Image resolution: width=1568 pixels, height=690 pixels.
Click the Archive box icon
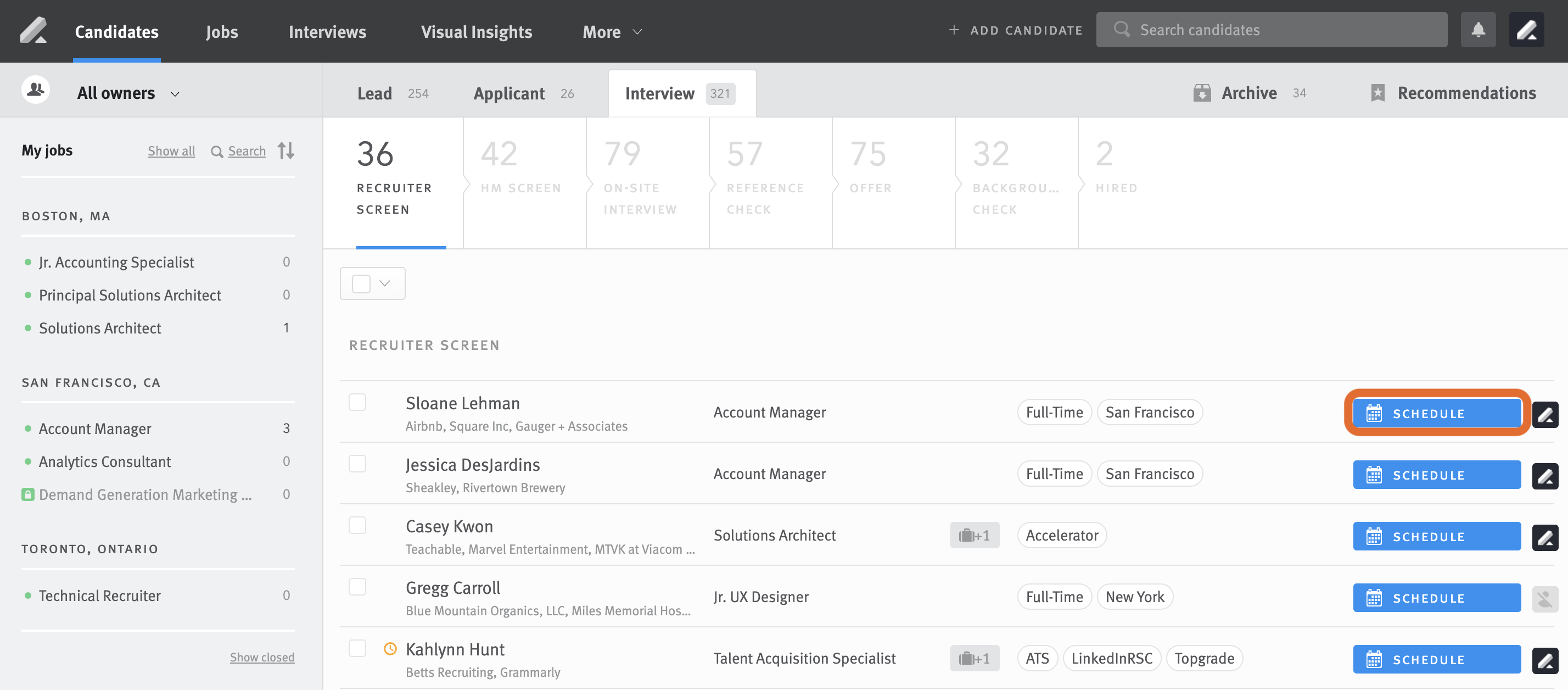click(1202, 93)
